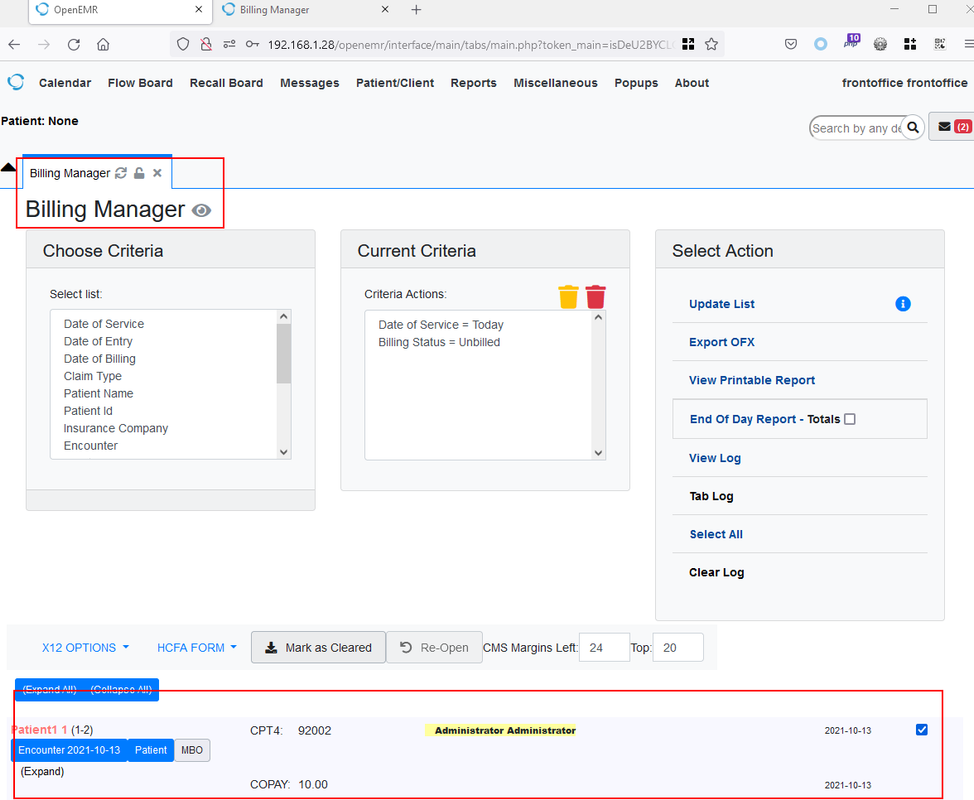Open the Calendar menu
The height and width of the screenshot is (800, 974).
pos(65,83)
